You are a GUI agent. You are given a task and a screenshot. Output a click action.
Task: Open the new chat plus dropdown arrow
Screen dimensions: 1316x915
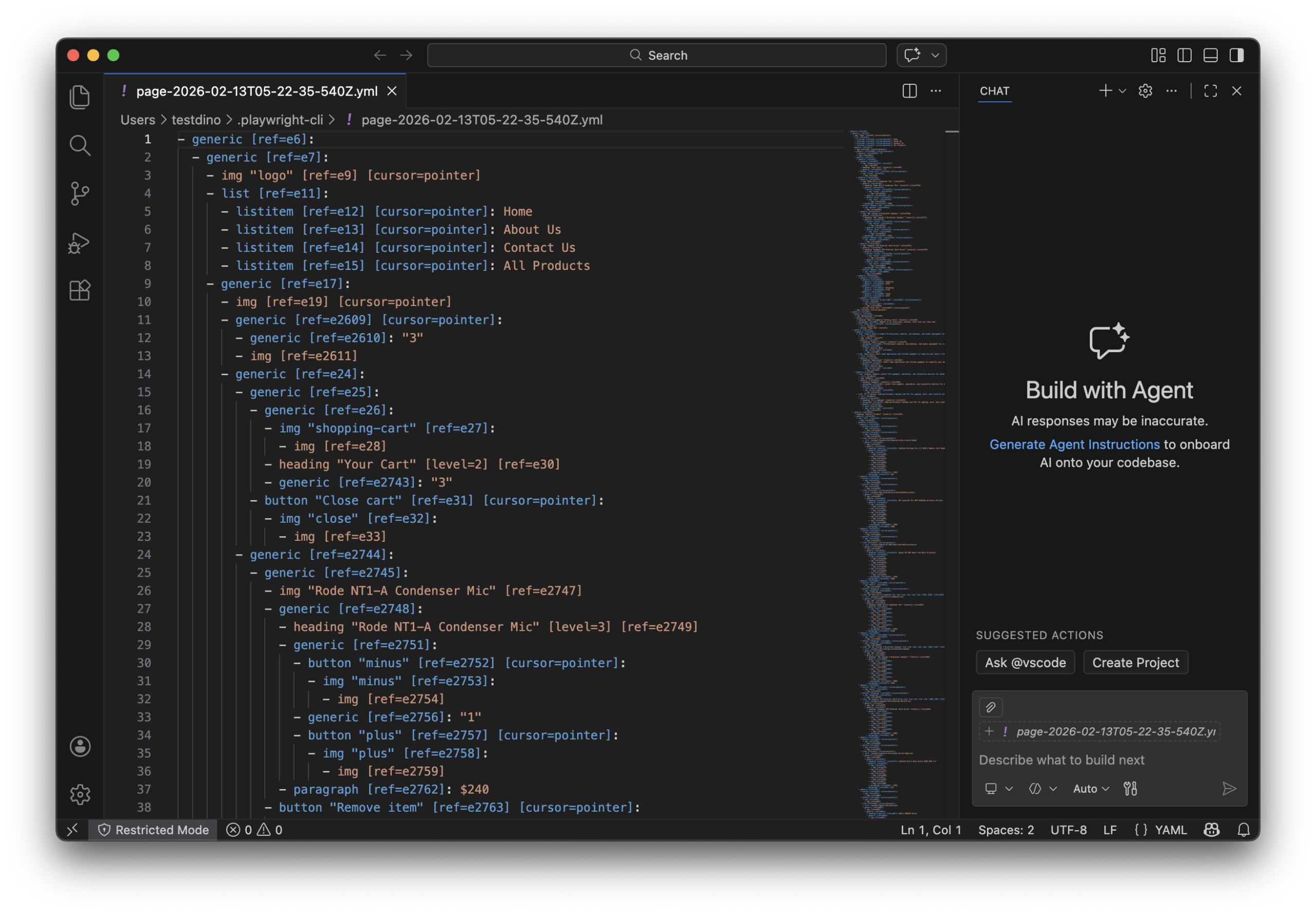point(1122,91)
